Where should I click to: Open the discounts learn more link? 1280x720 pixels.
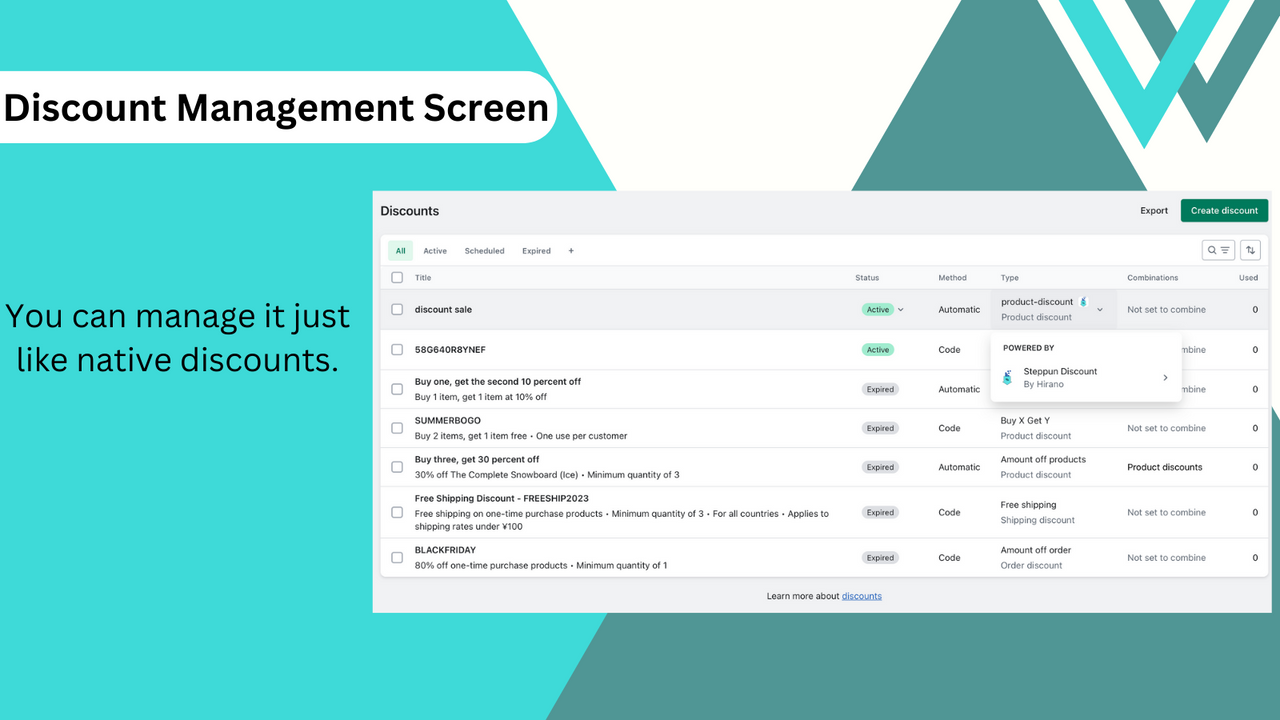(x=861, y=595)
